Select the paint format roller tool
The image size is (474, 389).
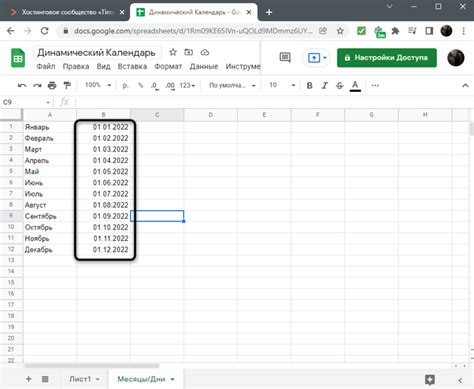(67, 86)
